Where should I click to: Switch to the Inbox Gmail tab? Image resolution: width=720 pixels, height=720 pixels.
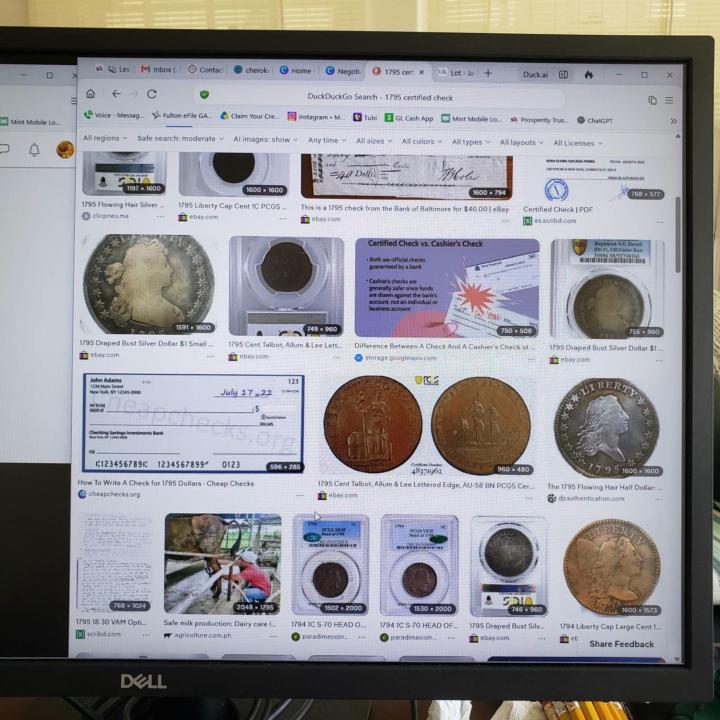(158, 69)
